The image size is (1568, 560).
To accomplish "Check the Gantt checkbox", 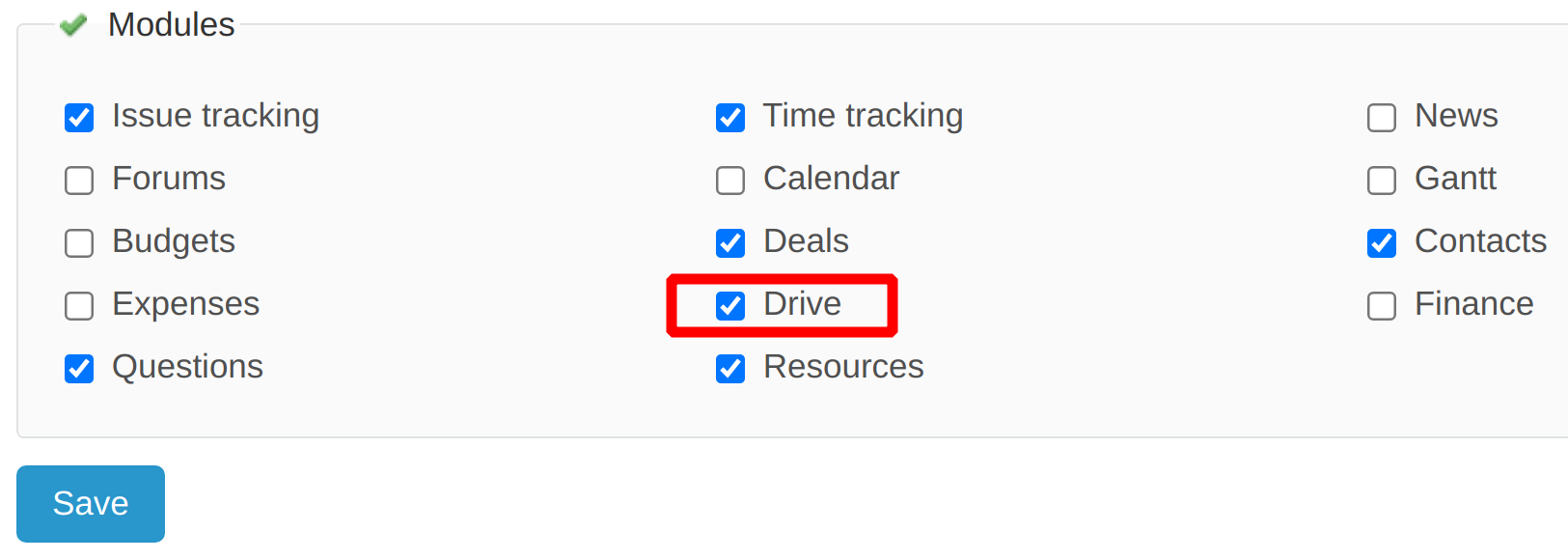I will coord(1382,181).
